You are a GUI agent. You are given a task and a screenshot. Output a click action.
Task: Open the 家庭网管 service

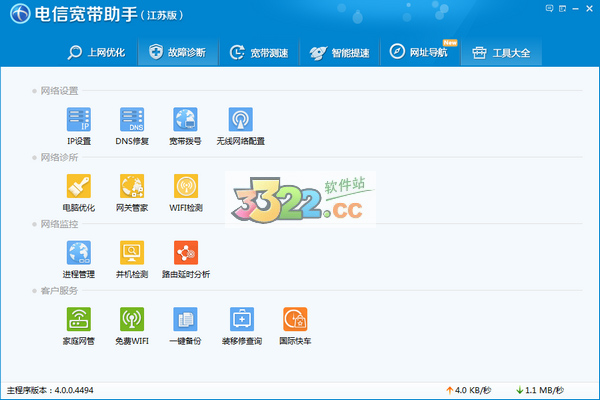(x=79, y=326)
